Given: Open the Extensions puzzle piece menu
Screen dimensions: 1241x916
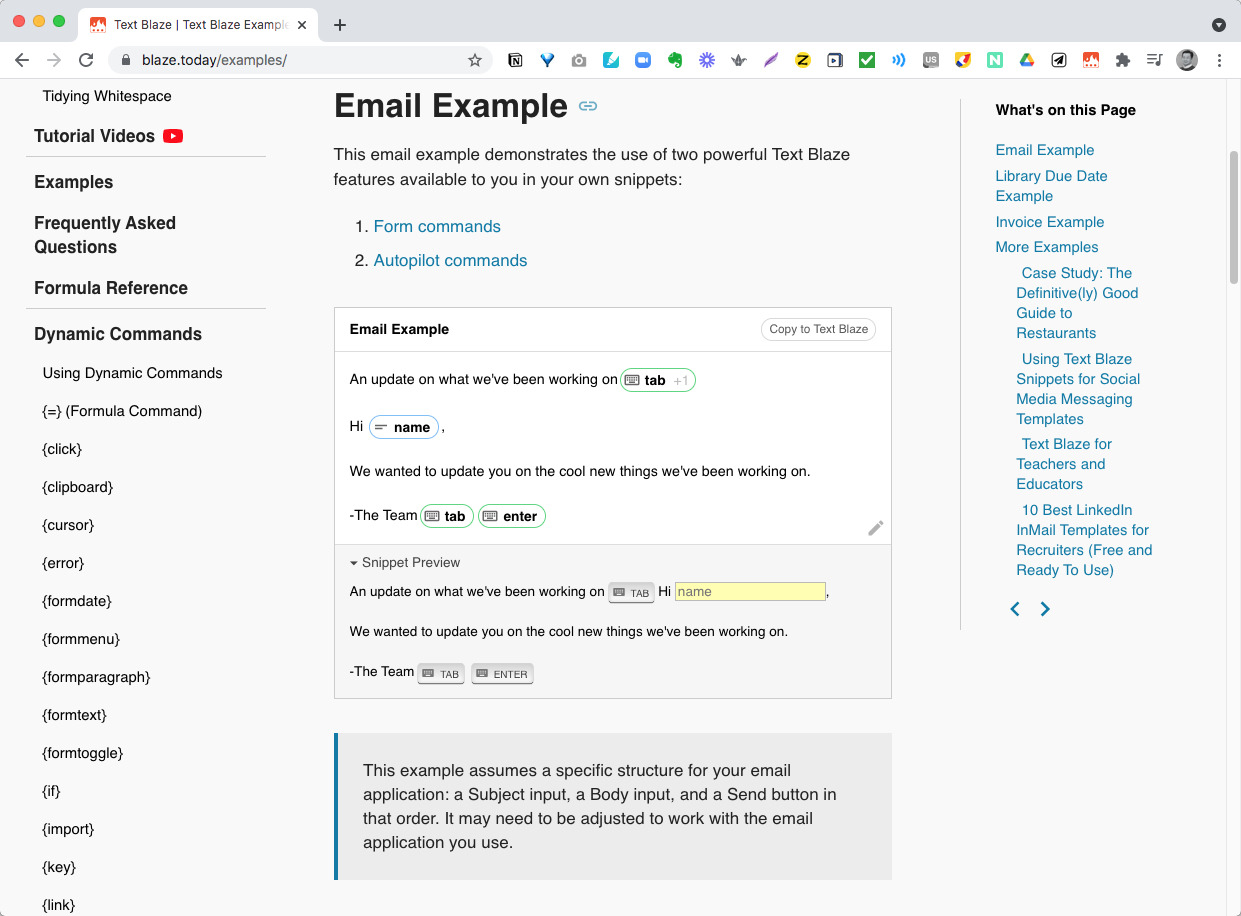Looking at the screenshot, I should (x=1123, y=60).
